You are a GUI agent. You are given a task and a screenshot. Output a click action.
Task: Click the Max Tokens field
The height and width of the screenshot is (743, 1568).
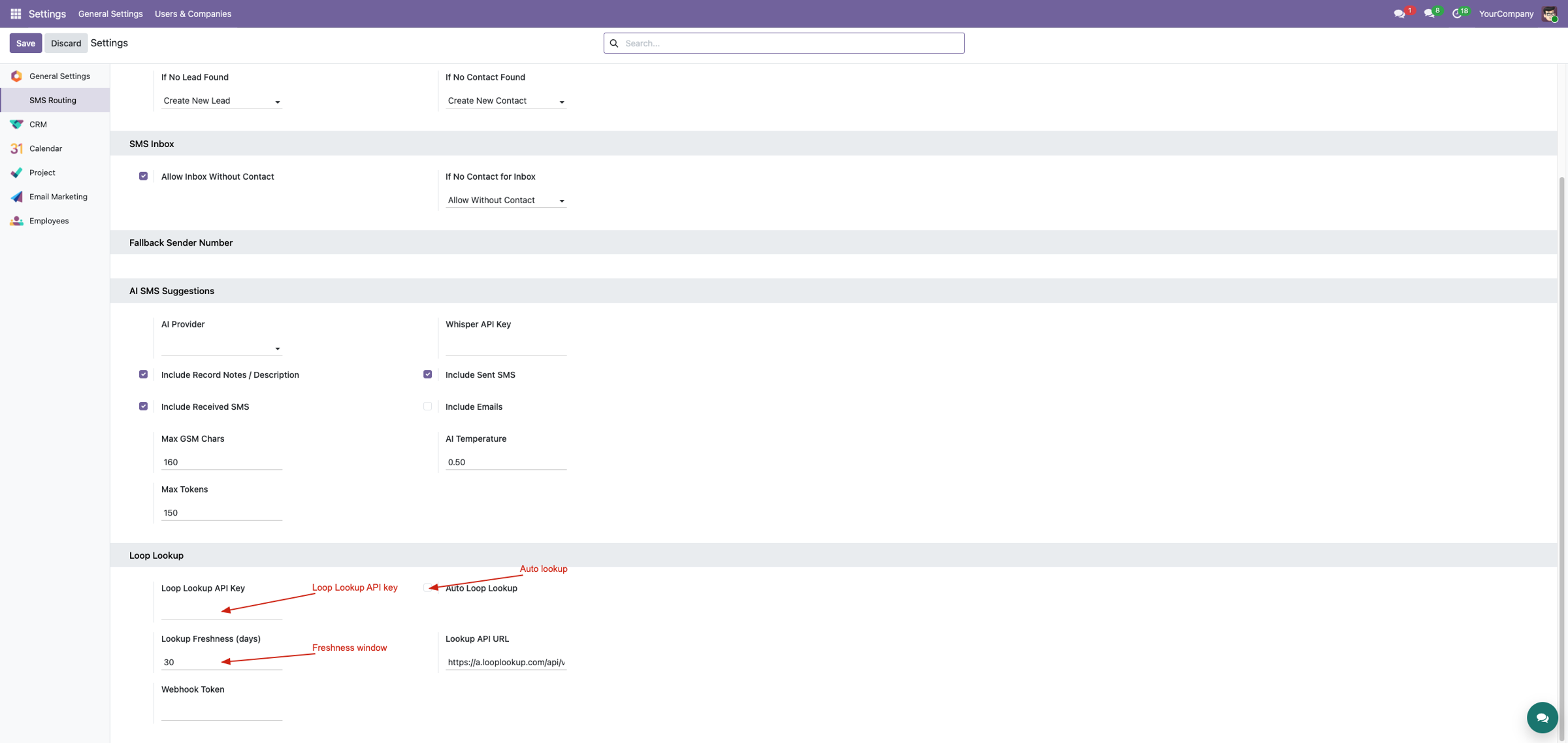tap(221, 513)
